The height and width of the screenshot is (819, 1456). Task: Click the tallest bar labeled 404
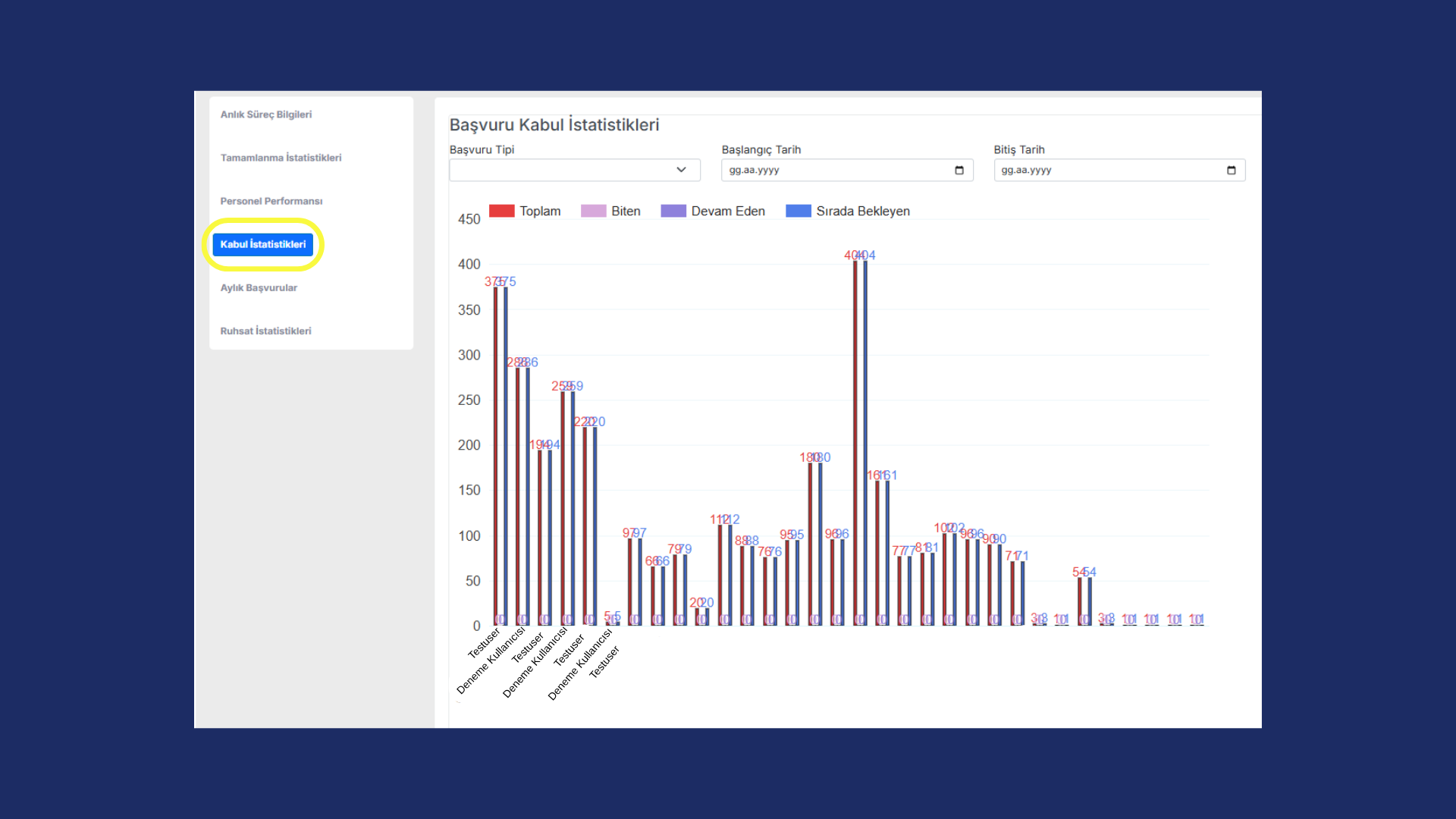pos(855,443)
